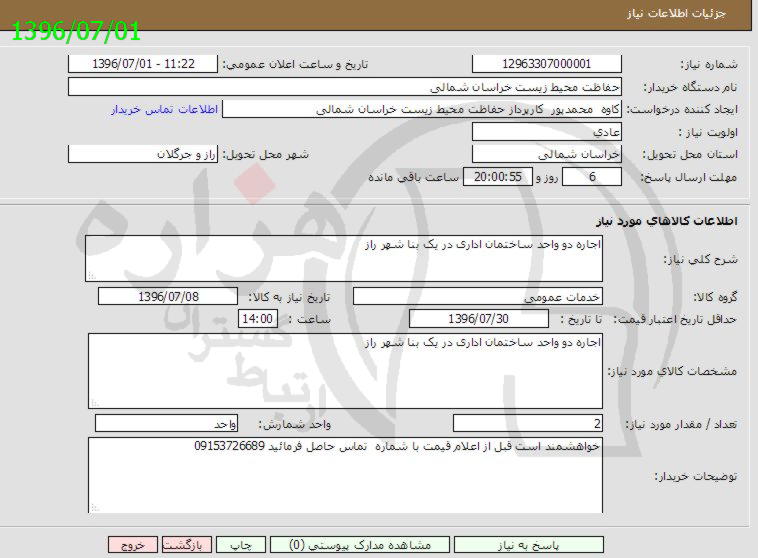This screenshot has height=558, width=758.
Task: Click the توضیحات خریدار text area
Action: point(346,475)
